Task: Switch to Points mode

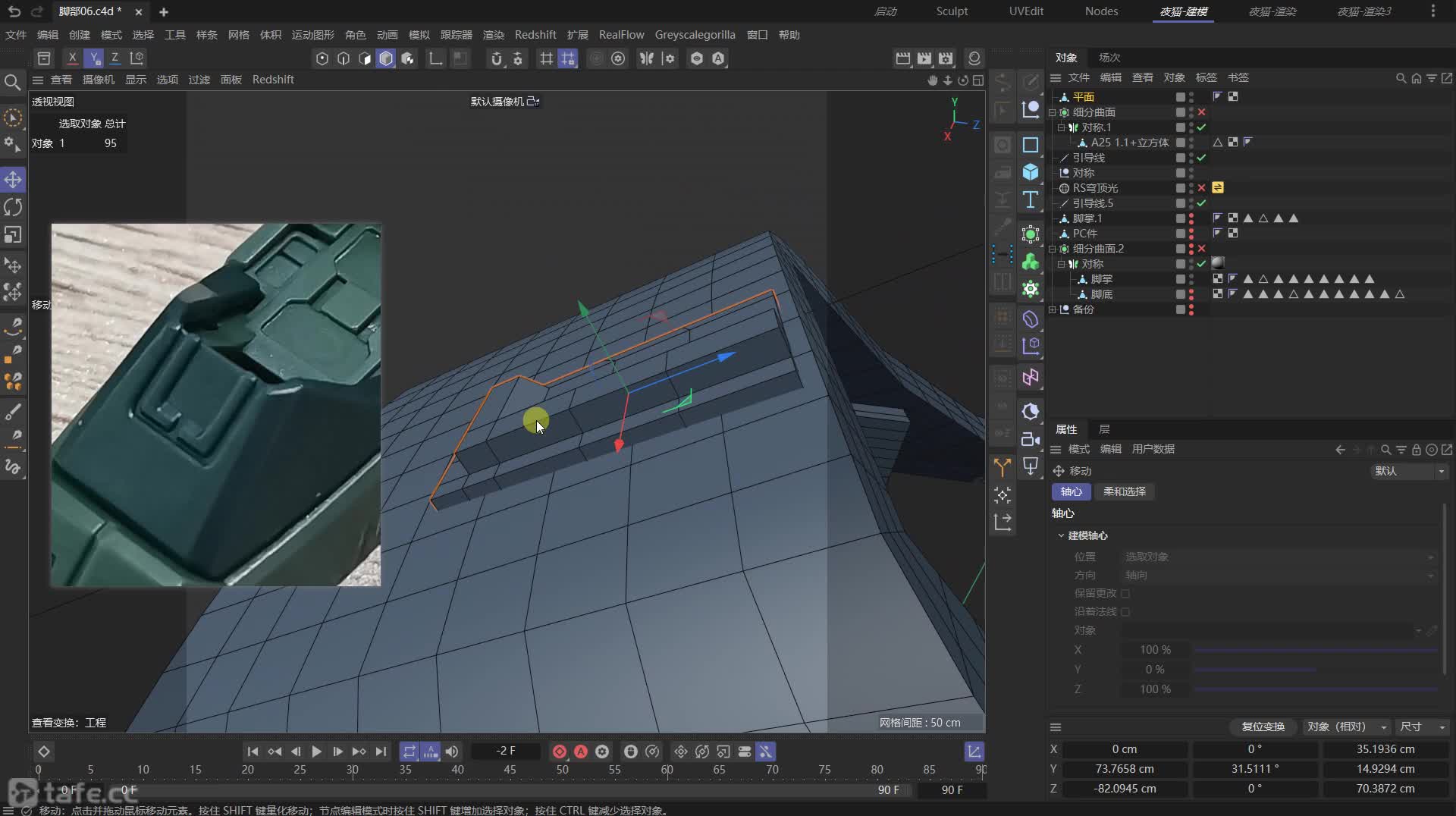Action: [322, 58]
